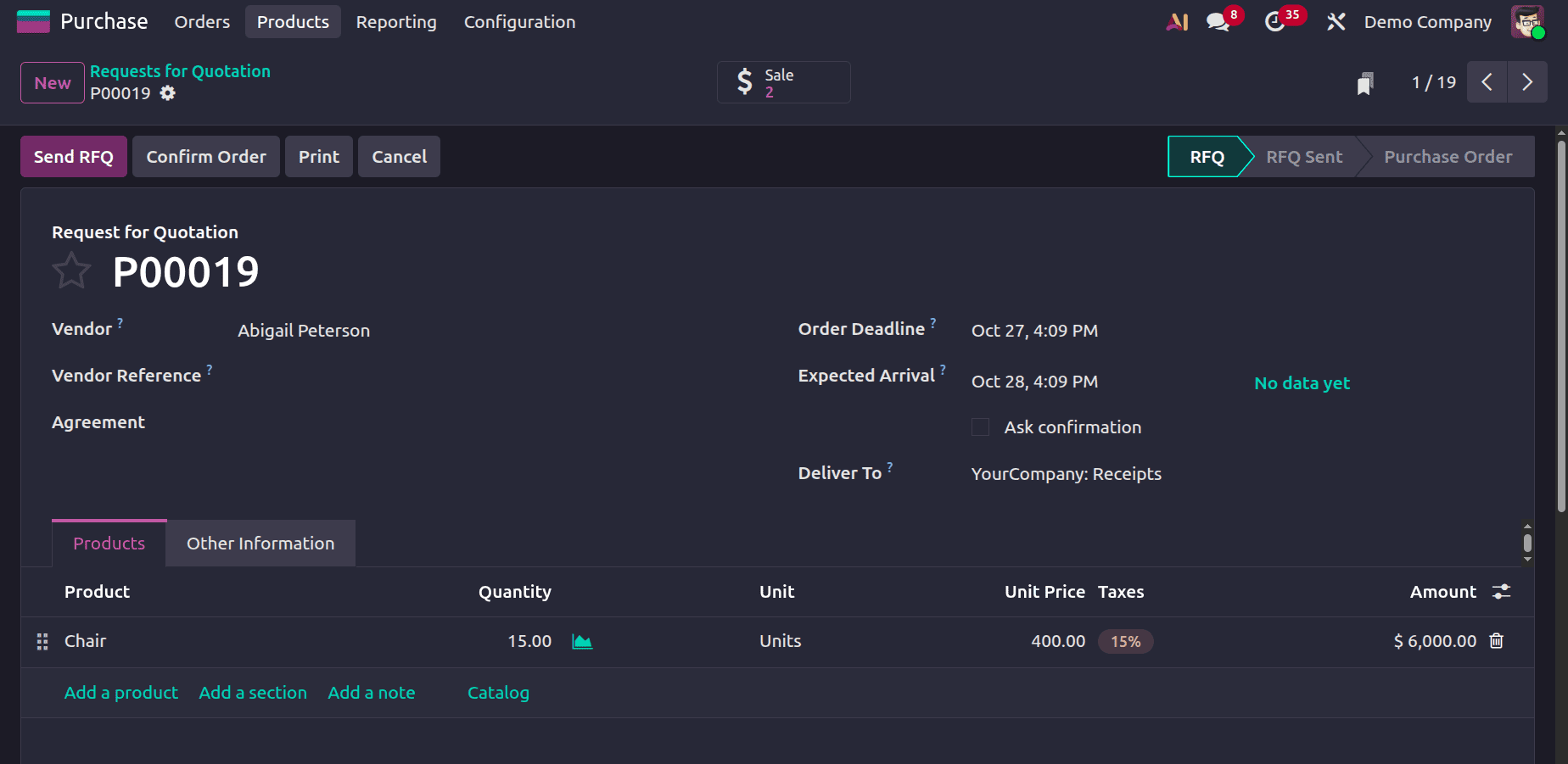Open the developer tools wrench icon

tap(1335, 21)
